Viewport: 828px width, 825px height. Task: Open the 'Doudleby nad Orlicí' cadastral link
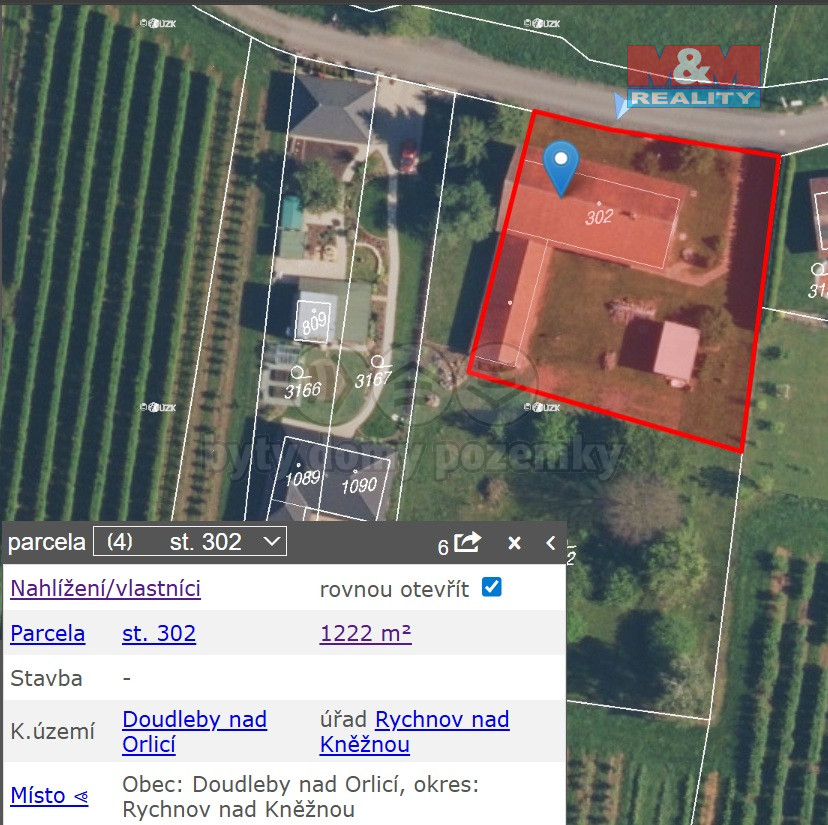tap(194, 732)
